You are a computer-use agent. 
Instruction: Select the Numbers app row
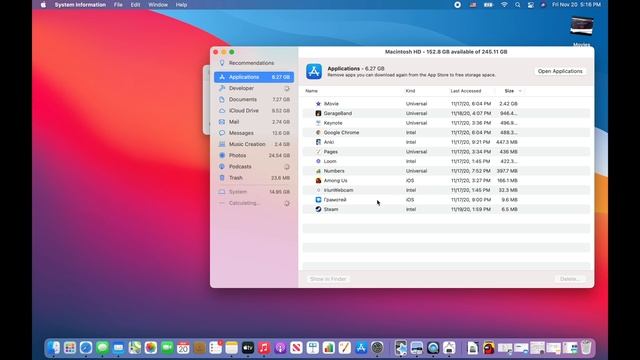(446, 171)
